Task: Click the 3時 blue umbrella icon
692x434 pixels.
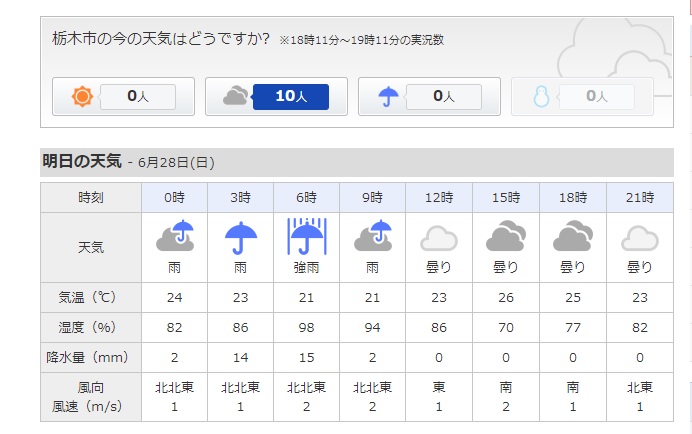Action: 240,237
